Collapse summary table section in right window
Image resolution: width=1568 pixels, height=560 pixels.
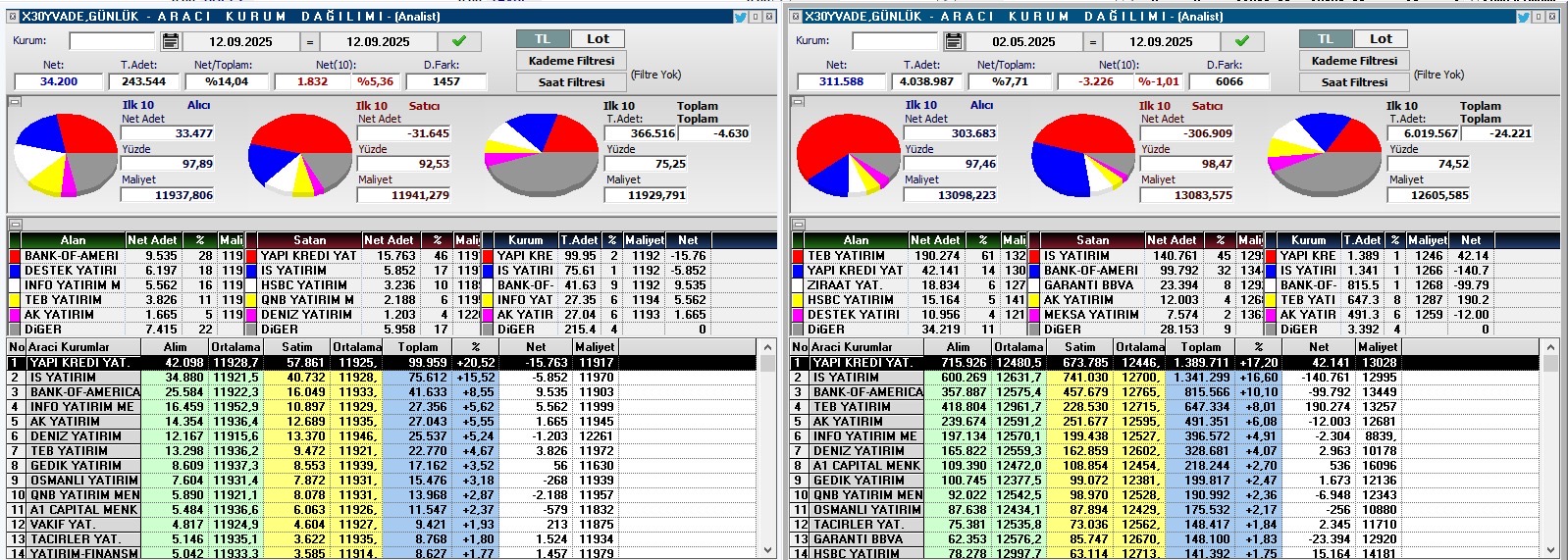[797, 225]
